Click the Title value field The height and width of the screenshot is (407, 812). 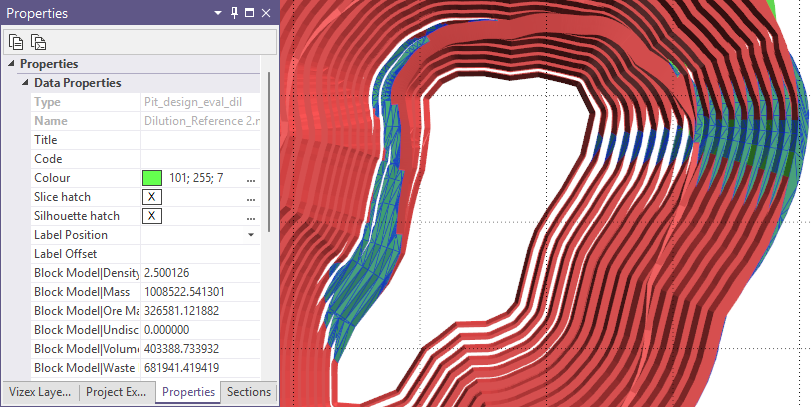coord(200,140)
